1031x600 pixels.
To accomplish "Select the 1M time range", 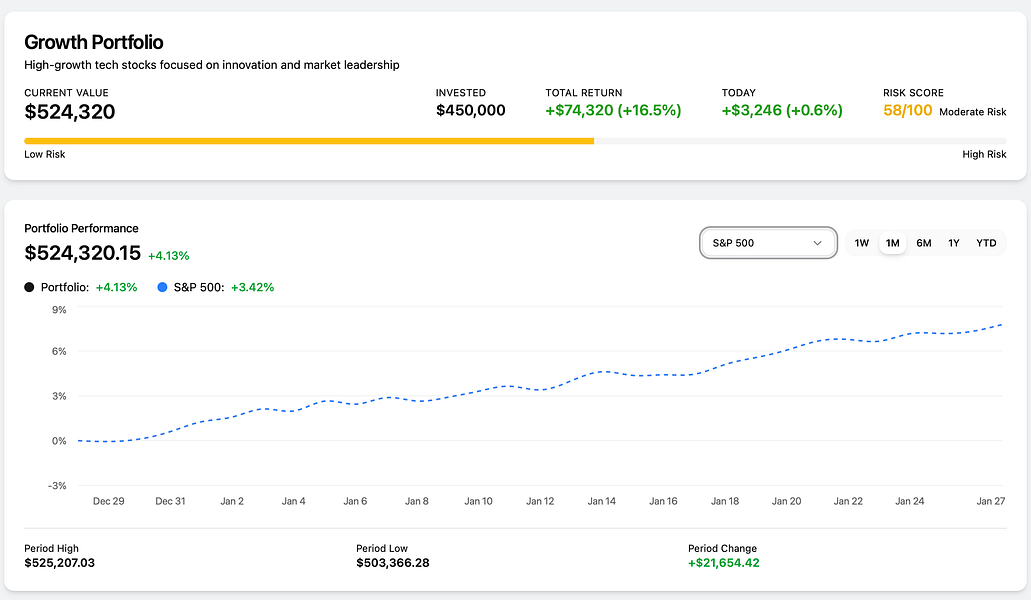I will pos(893,243).
